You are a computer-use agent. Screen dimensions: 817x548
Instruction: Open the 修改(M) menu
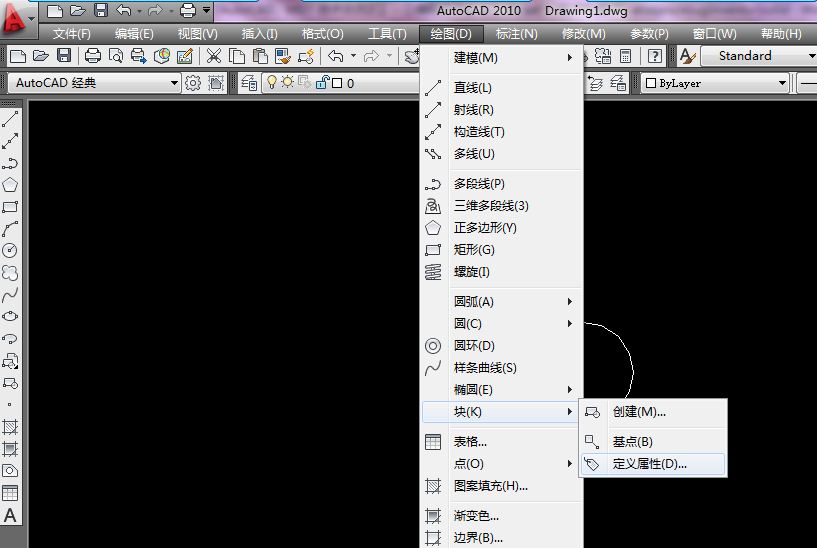pos(584,34)
